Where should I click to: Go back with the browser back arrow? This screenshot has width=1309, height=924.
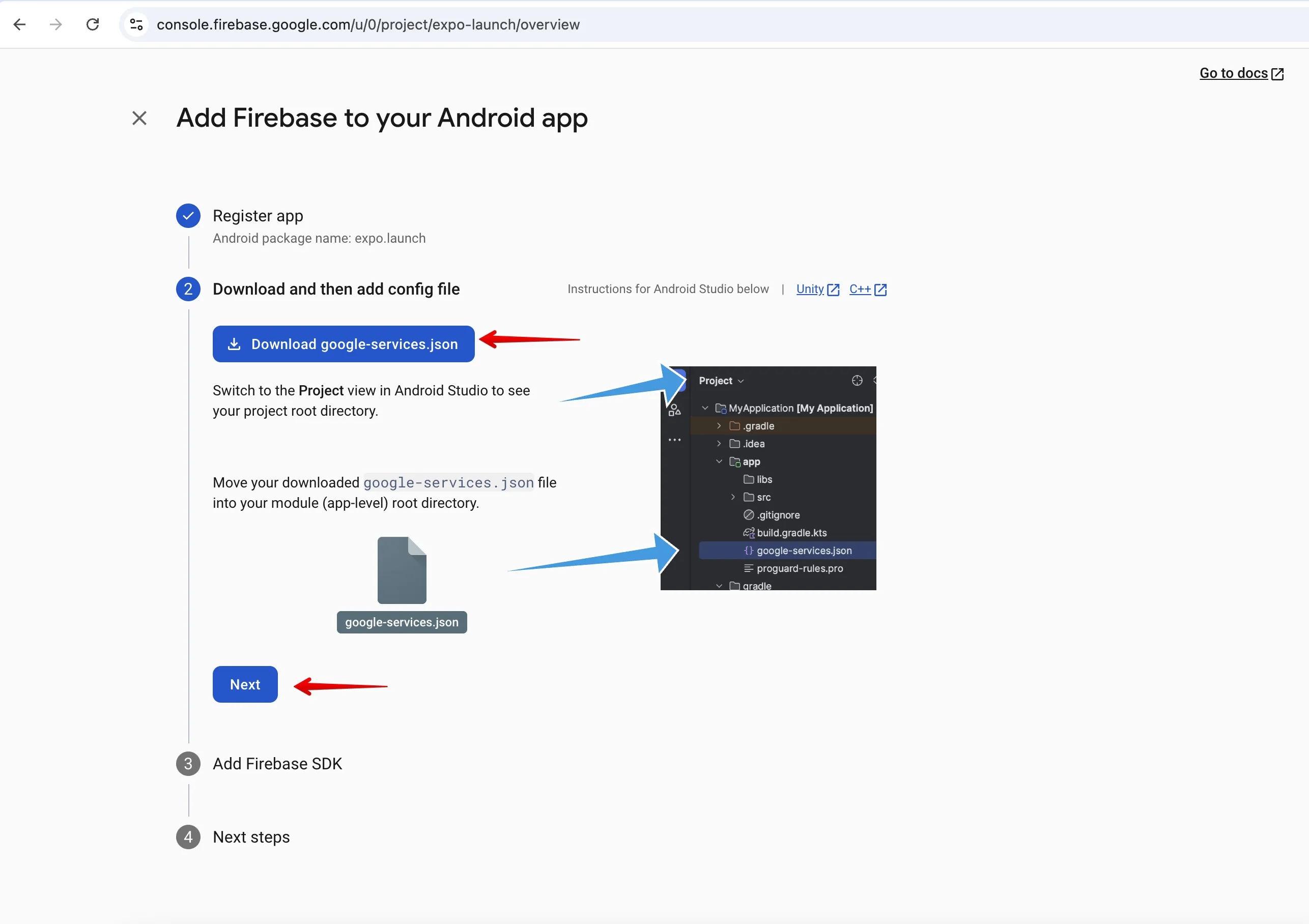click(x=19, y=24)
